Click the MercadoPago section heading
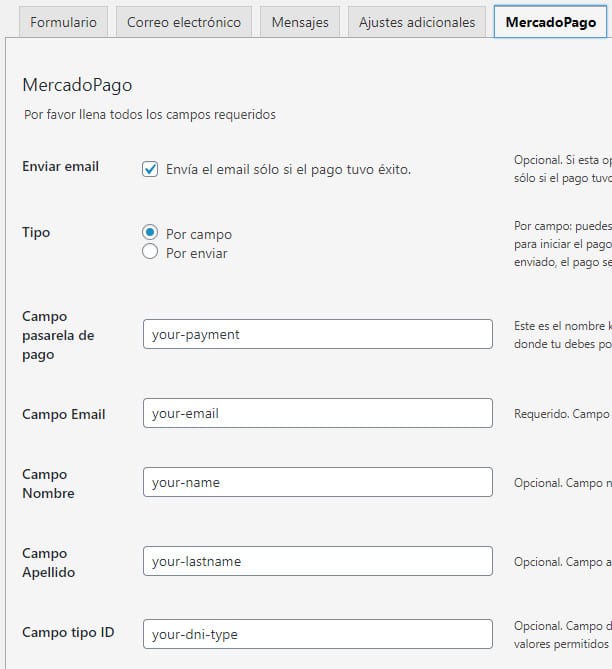Screen dimensions: 612x669 [x=77, y=85]
